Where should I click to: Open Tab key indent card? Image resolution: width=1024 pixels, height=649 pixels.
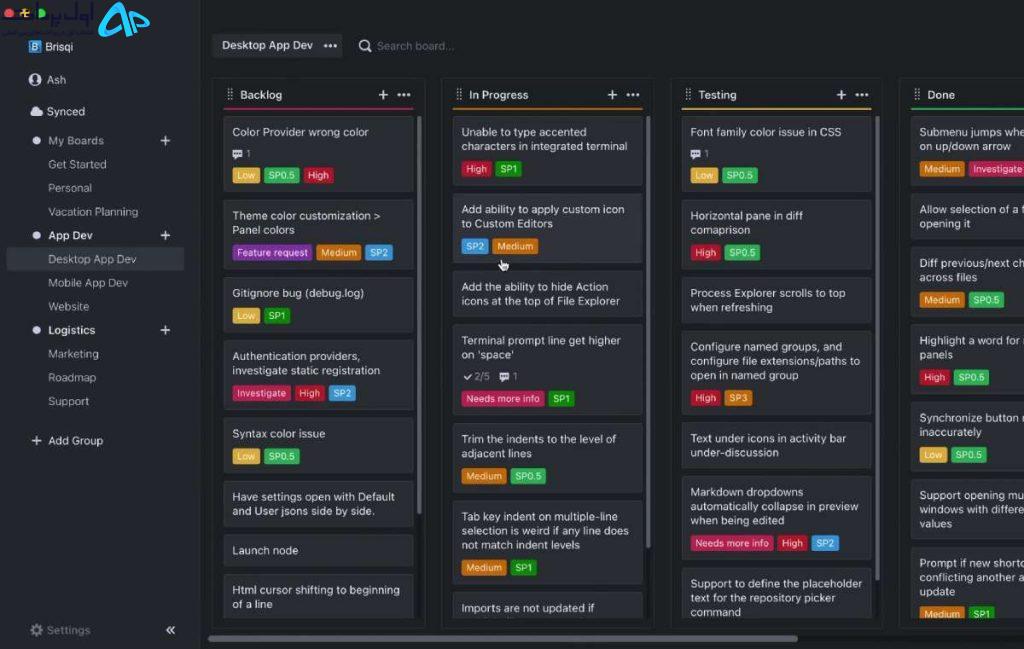547,542
